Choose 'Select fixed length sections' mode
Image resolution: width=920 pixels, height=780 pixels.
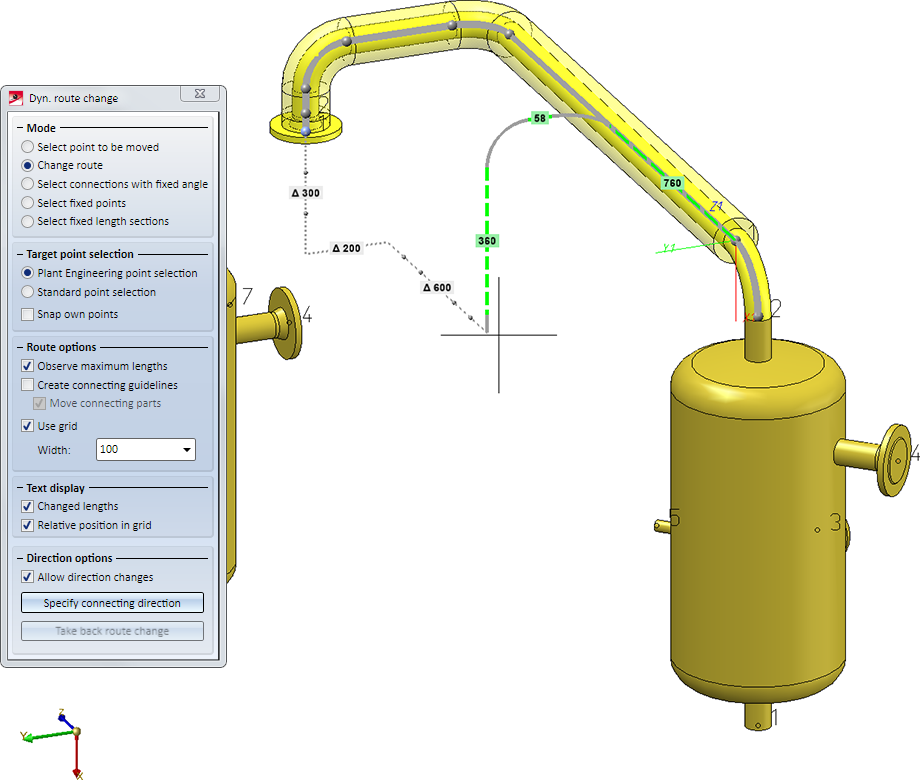(x=28, y=221)
